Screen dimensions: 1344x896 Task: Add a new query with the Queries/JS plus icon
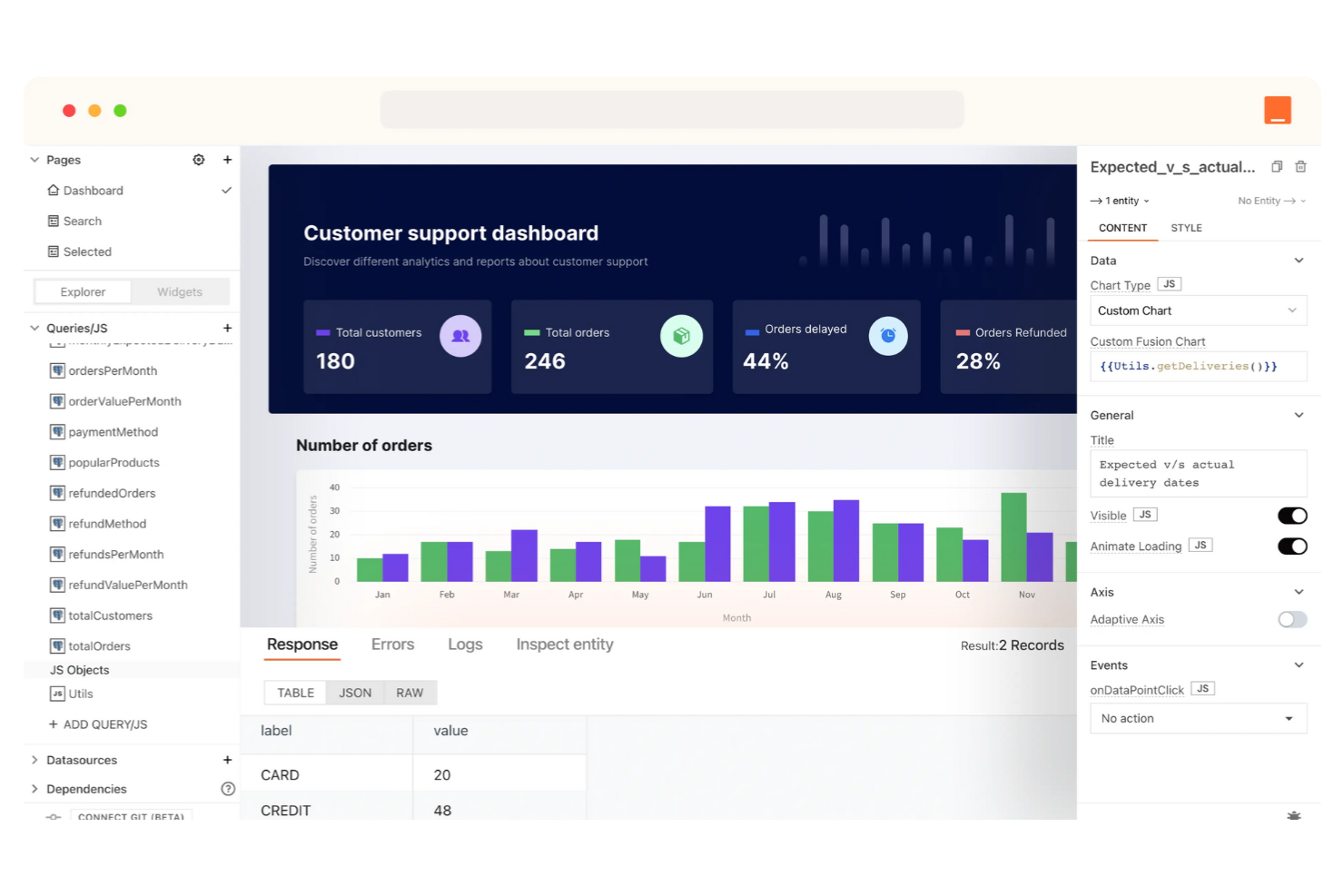coord(227,328)
